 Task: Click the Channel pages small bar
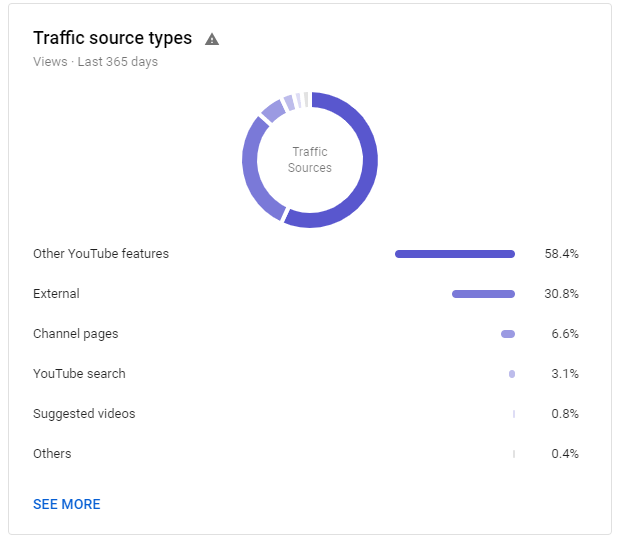click(x=508, y=334)
